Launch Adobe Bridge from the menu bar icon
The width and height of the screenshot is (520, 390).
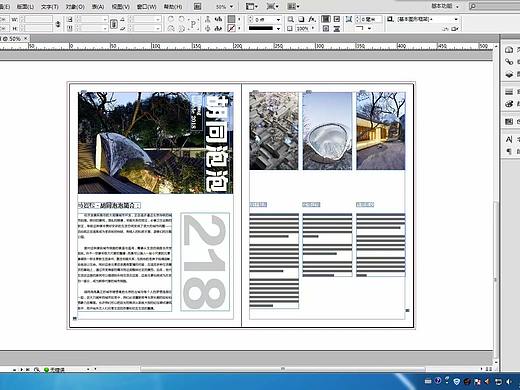click(x=198, y=6)
